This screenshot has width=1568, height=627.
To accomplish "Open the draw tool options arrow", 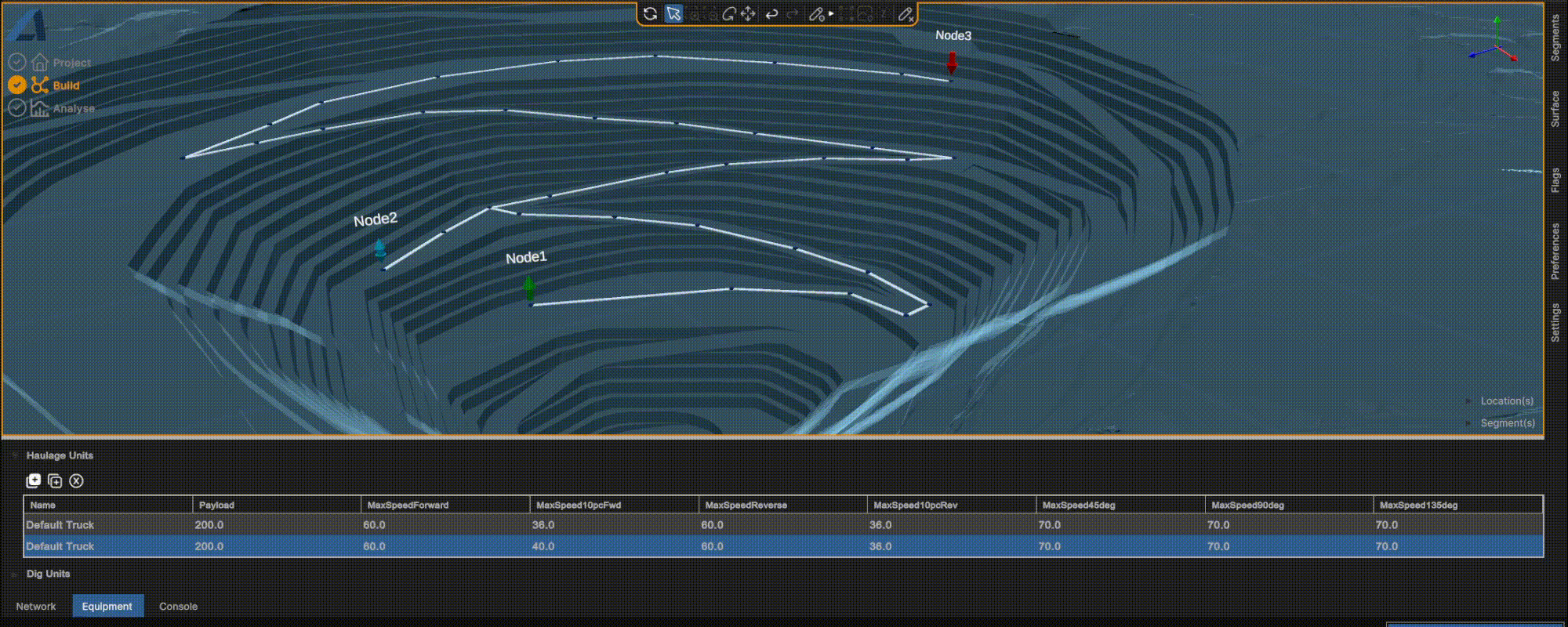I will [x=831, y=13].
